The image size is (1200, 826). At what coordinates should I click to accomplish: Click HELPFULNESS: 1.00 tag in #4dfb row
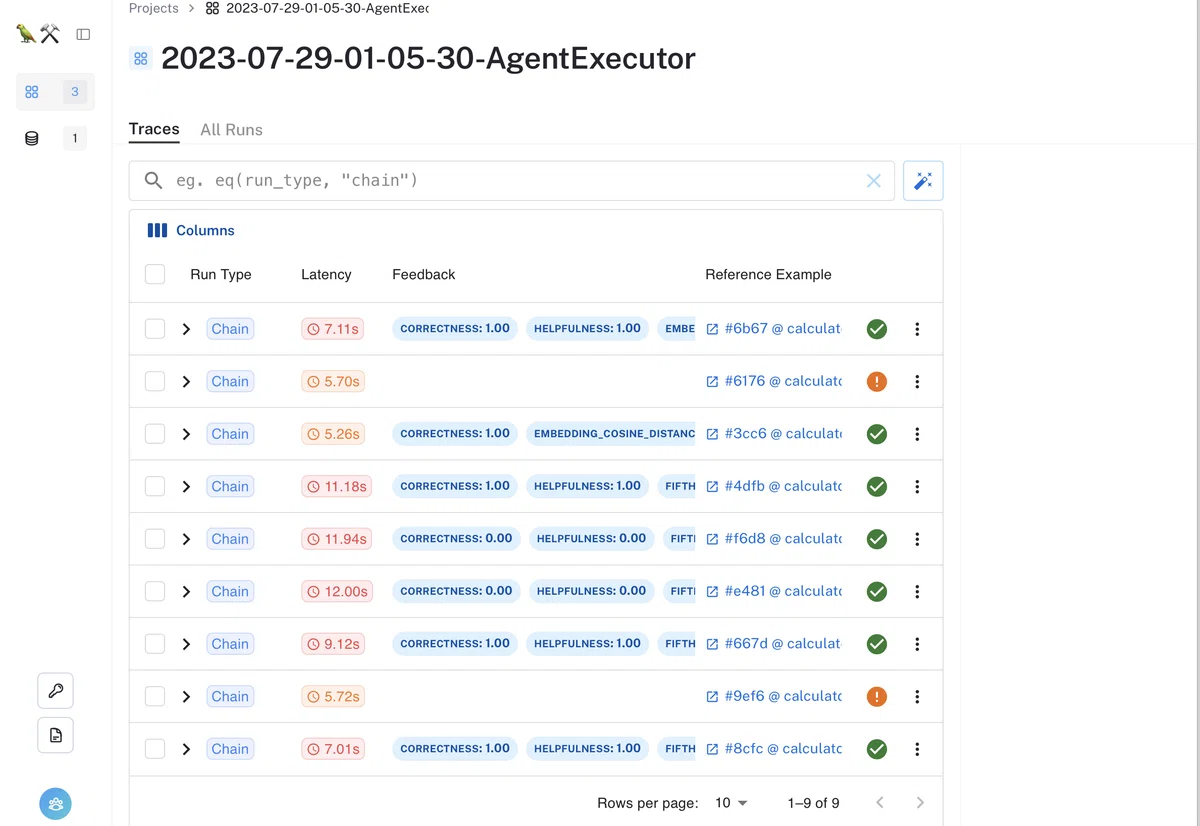coord(587,486)
